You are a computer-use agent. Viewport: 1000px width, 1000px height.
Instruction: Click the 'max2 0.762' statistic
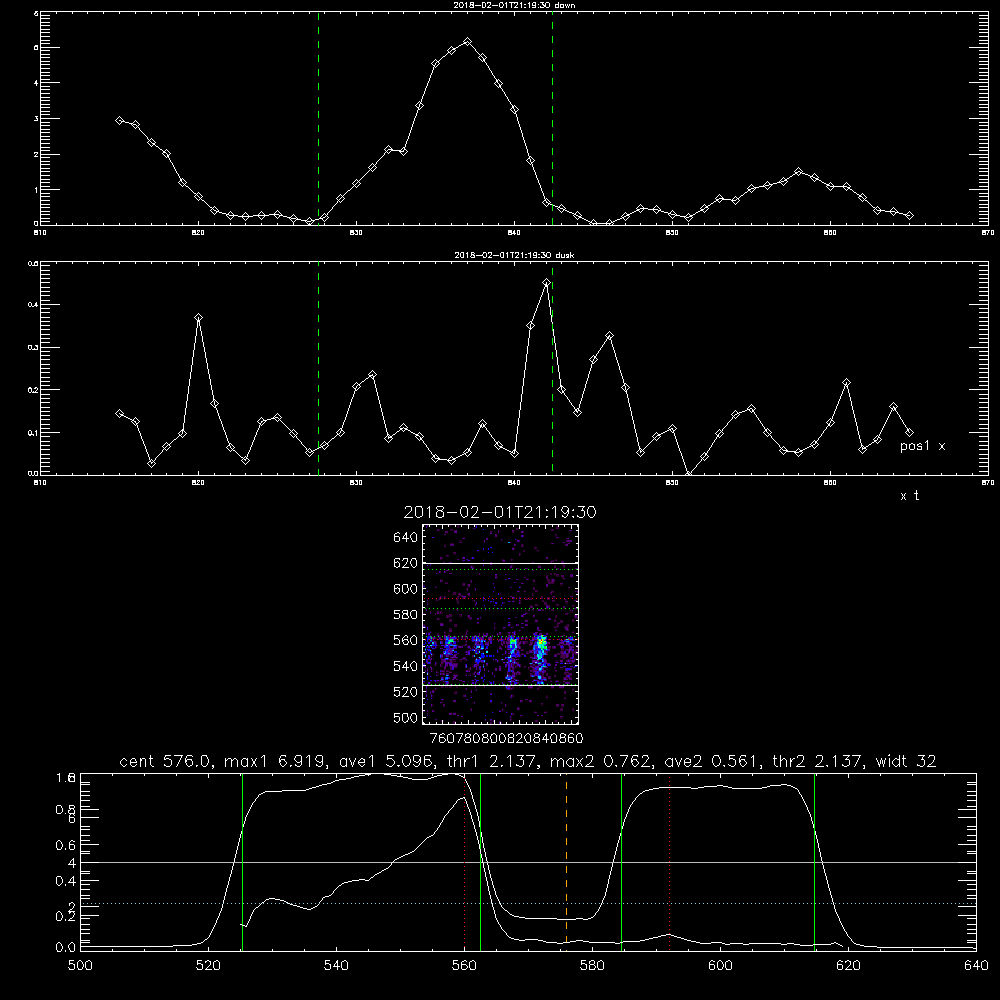[599, 761]
